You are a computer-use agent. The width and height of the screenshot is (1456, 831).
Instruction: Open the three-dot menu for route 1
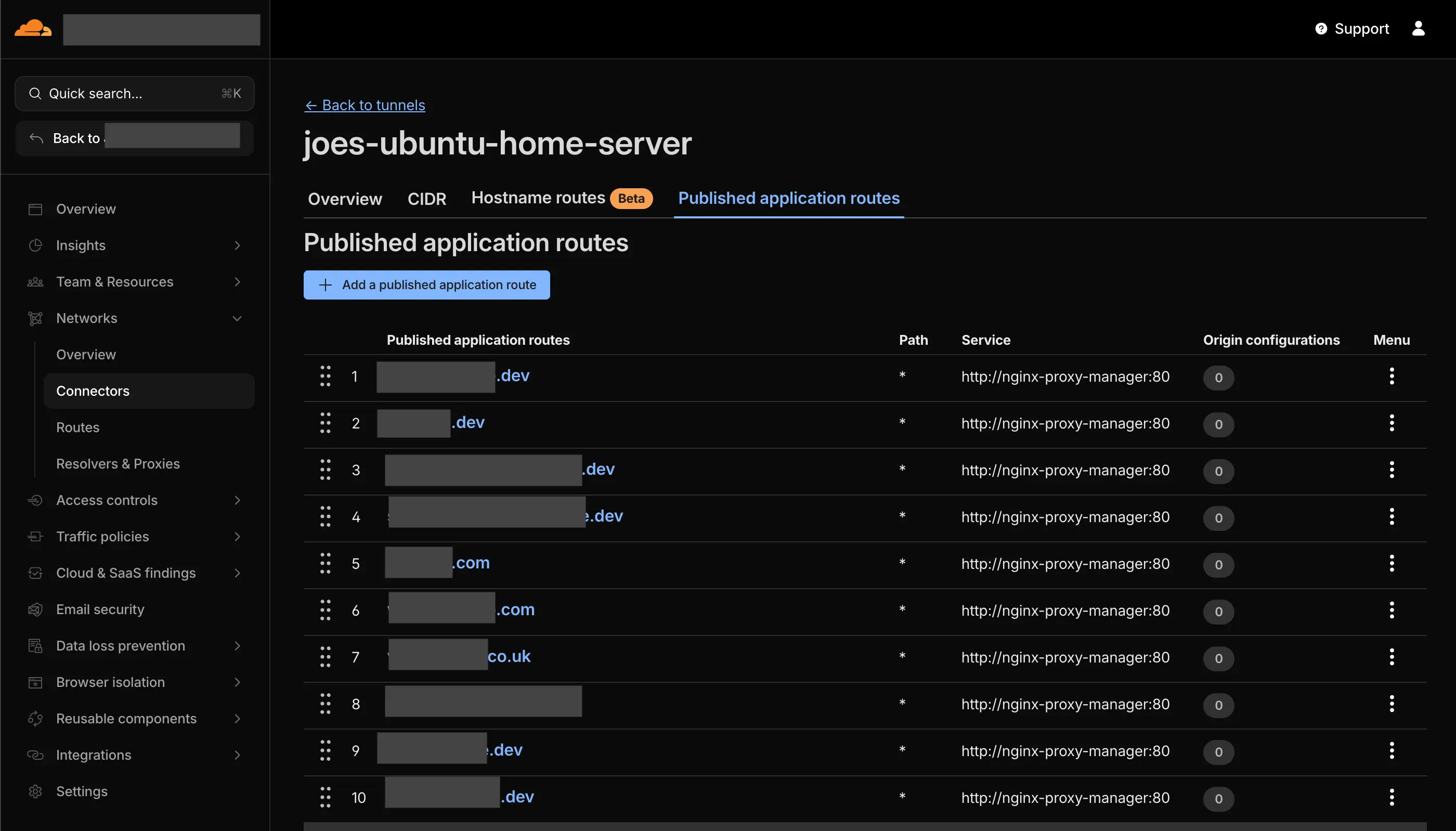coord(1391,376)
